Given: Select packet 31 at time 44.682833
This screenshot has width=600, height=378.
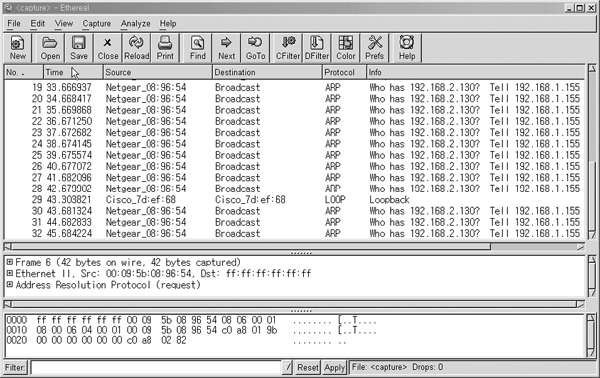Looking at the screenshot, I should click(295, 222).
